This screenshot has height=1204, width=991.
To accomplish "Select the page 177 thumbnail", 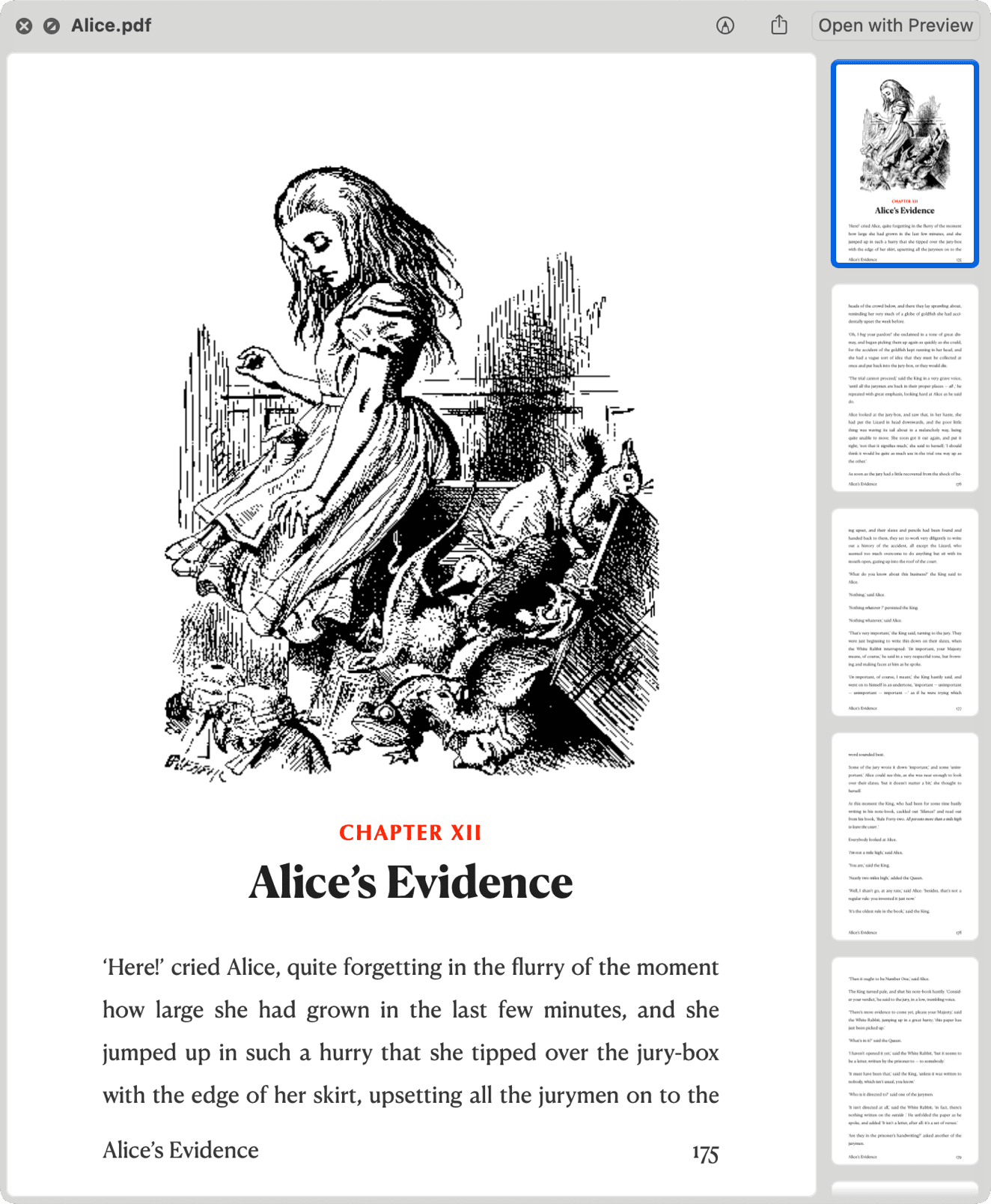I will [905, 612].
